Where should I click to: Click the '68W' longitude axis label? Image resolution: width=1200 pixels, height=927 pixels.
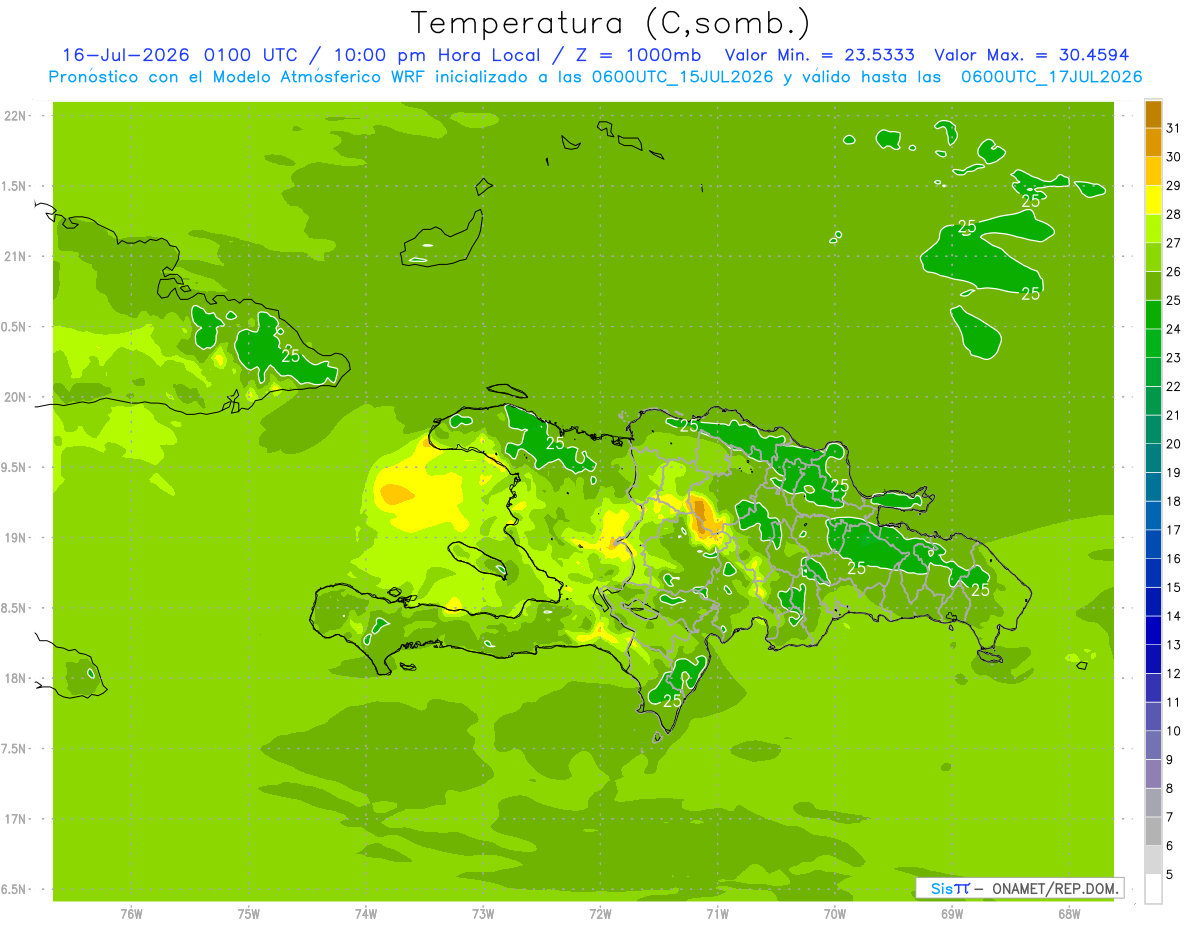pyautogui.click(x=1069, y=914)
